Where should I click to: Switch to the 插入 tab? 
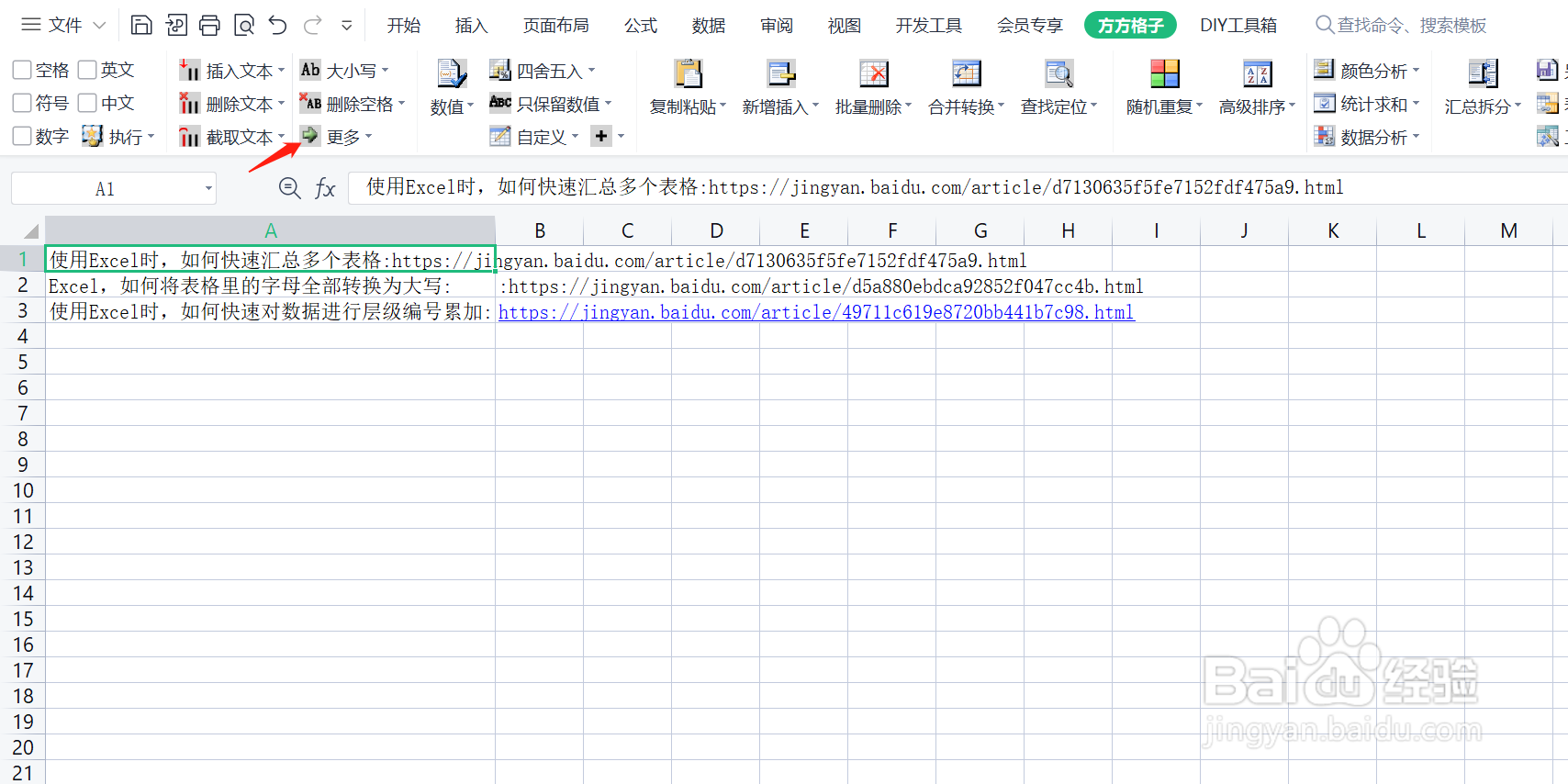(472, 26)
